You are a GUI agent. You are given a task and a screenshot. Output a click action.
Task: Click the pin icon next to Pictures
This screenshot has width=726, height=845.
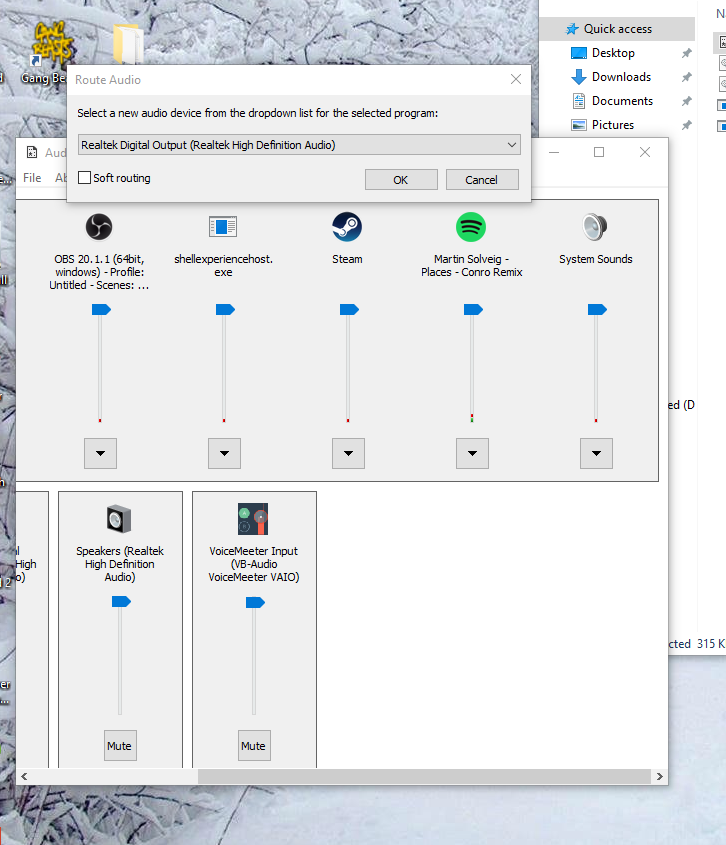point(687,125)
